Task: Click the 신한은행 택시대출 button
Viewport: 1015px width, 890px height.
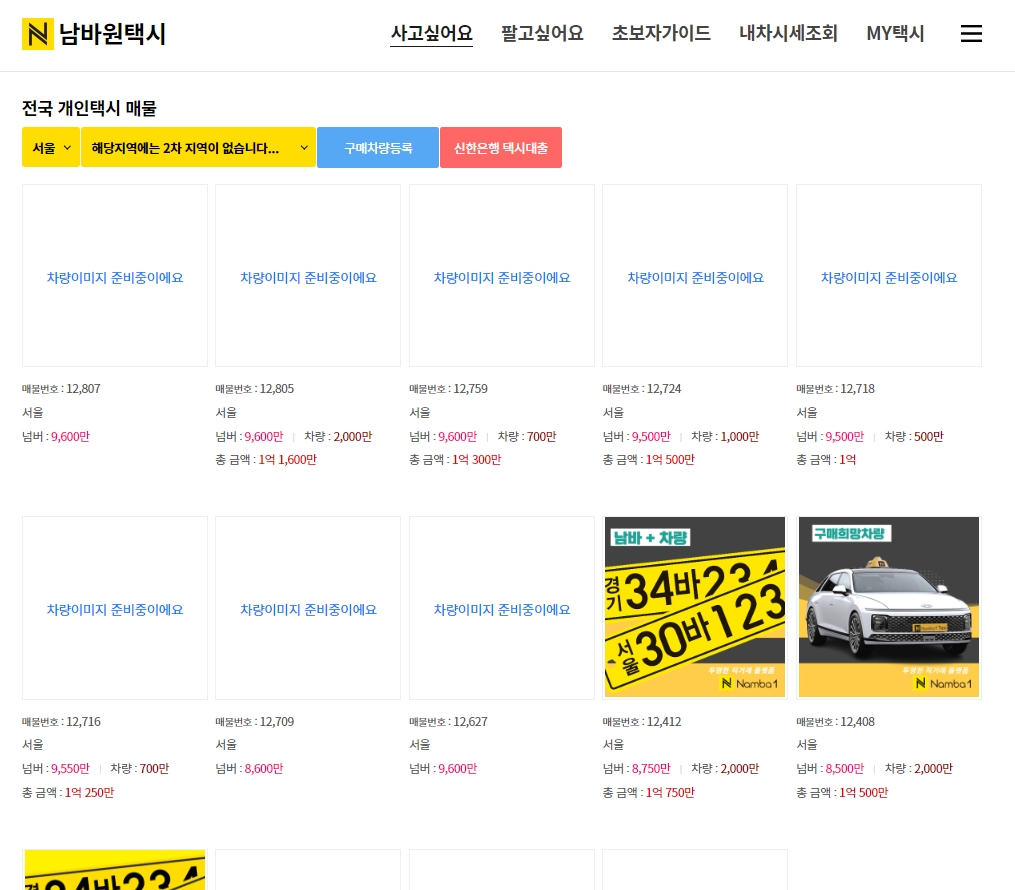Action: pyautogui.click(x=501, y=148)
